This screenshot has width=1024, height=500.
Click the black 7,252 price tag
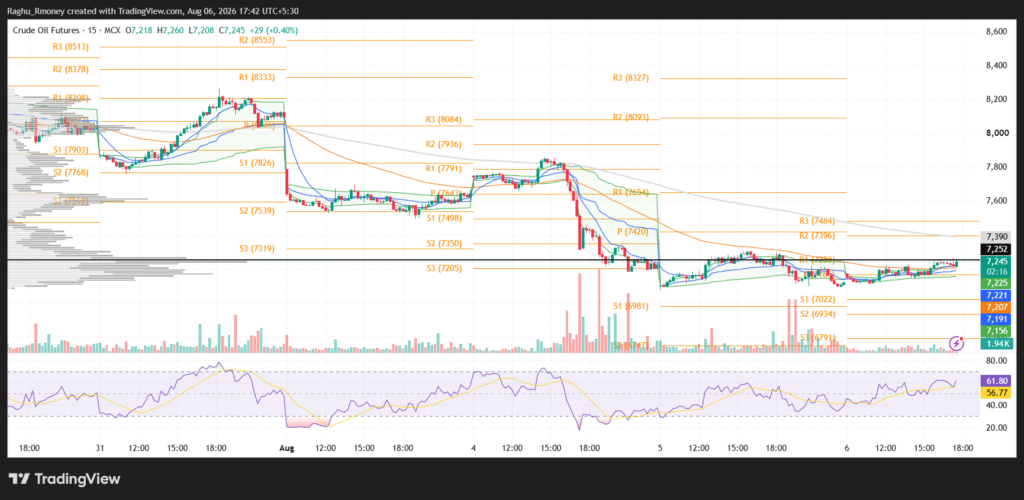[x=997, y=250]
